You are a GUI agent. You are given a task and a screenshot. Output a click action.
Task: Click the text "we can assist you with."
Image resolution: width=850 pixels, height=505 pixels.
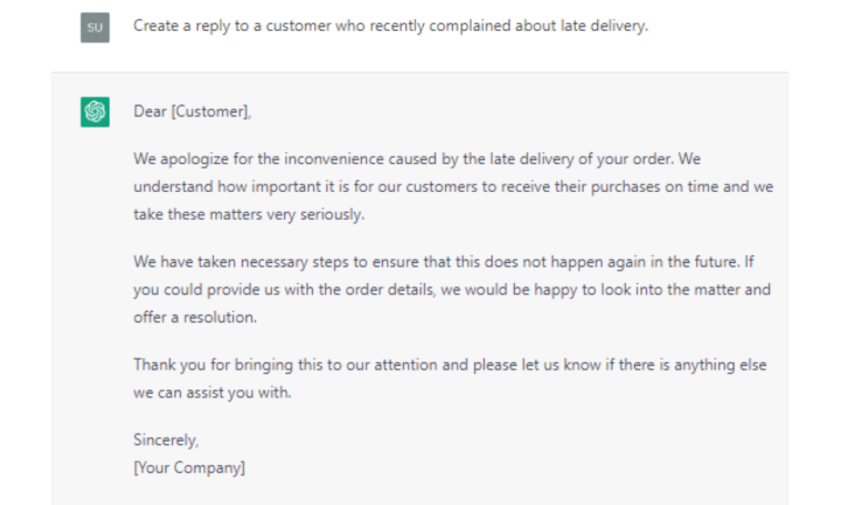click(212, 392)
